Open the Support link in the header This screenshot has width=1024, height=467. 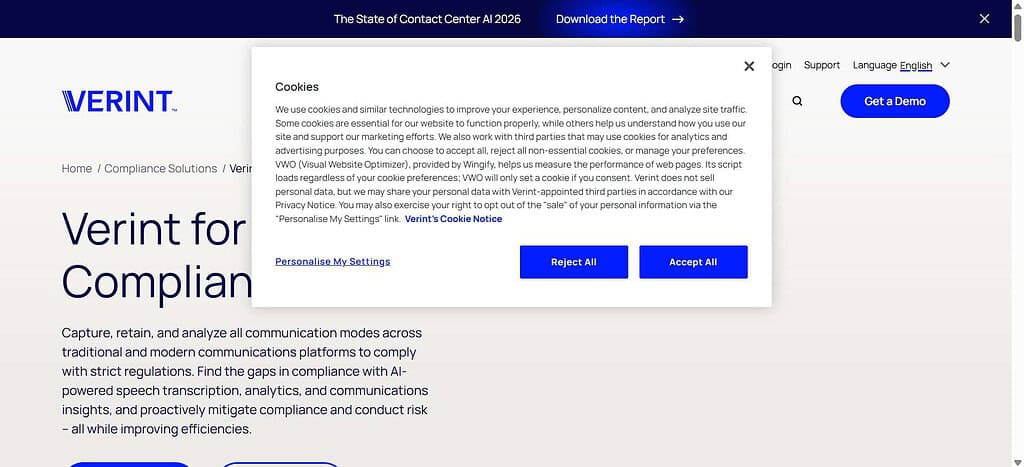[x=822, y=65]
